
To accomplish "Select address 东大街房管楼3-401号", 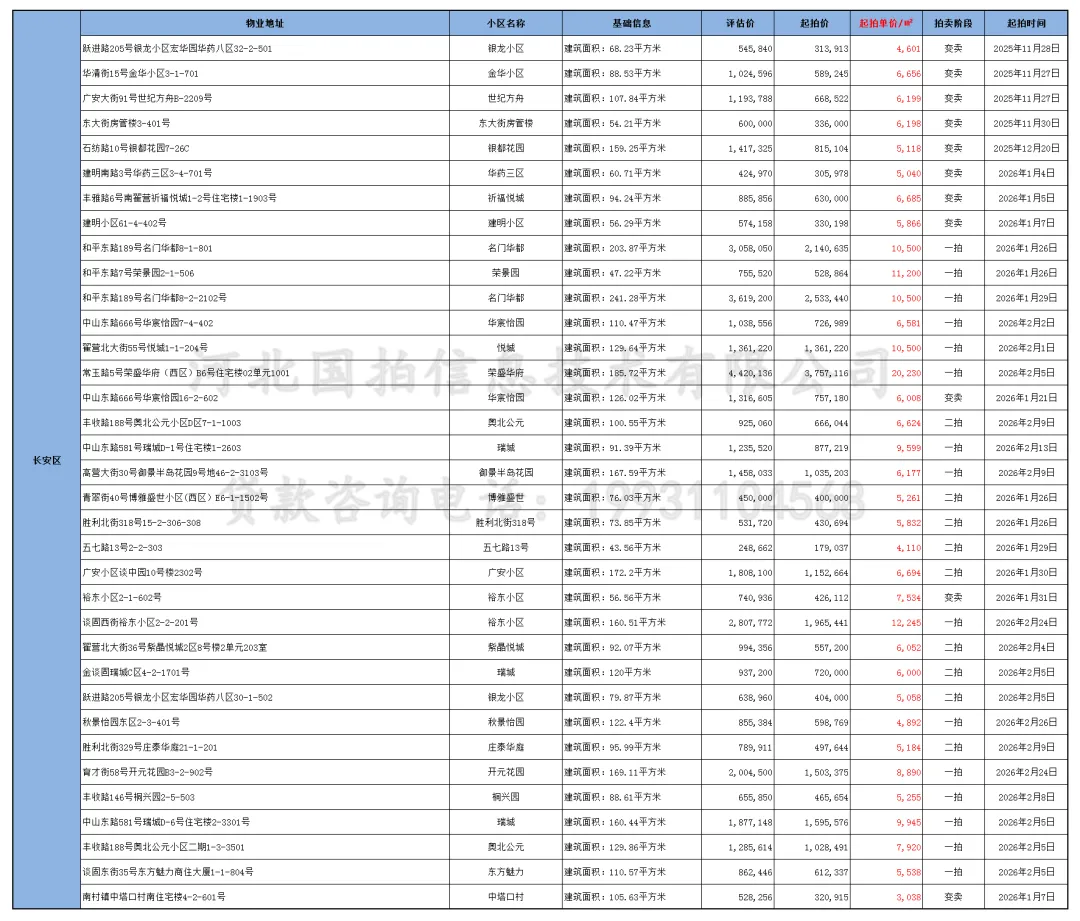I will click(x=126, y=123).
